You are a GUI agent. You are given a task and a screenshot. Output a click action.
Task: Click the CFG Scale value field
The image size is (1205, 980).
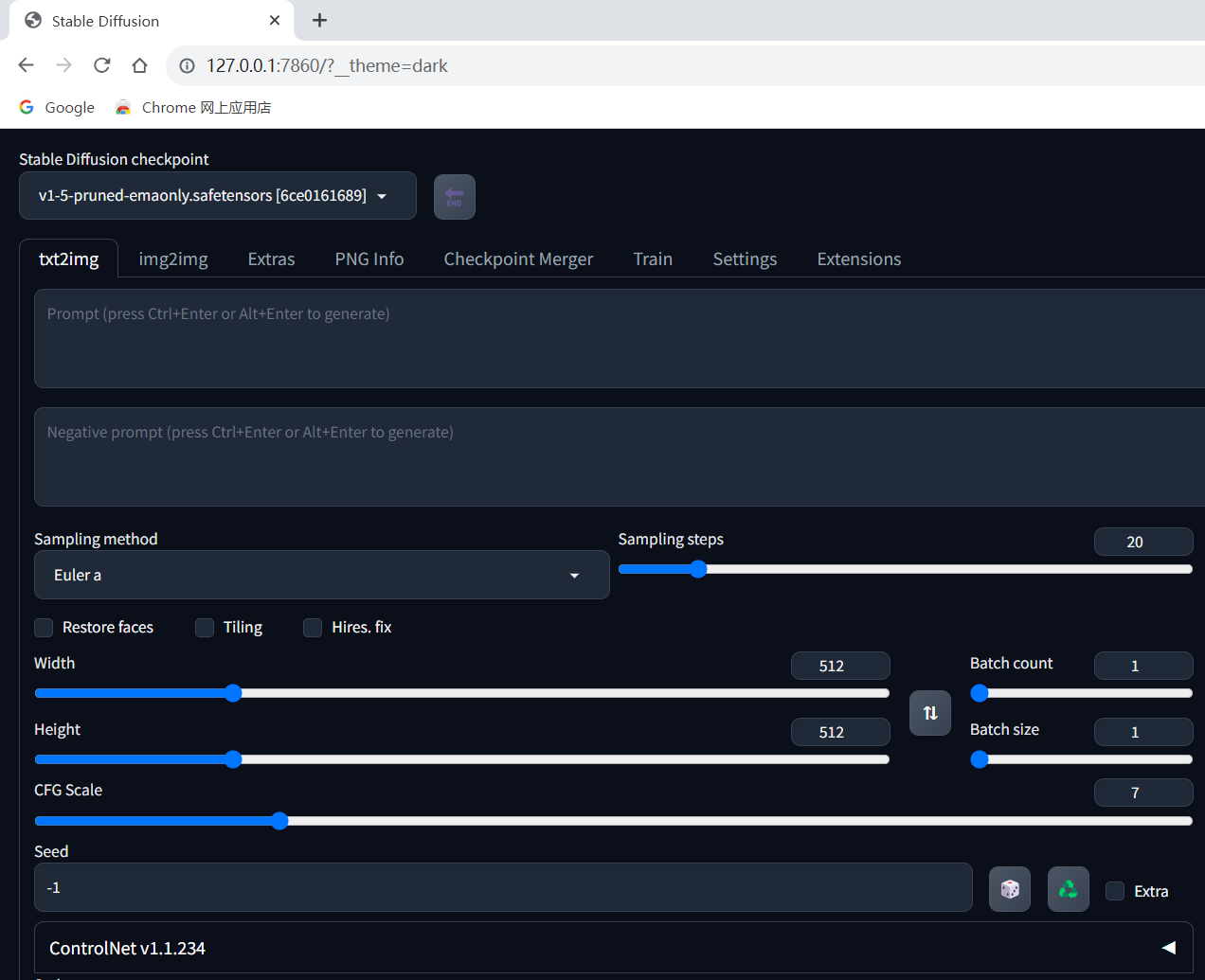tap(1143, 793)
